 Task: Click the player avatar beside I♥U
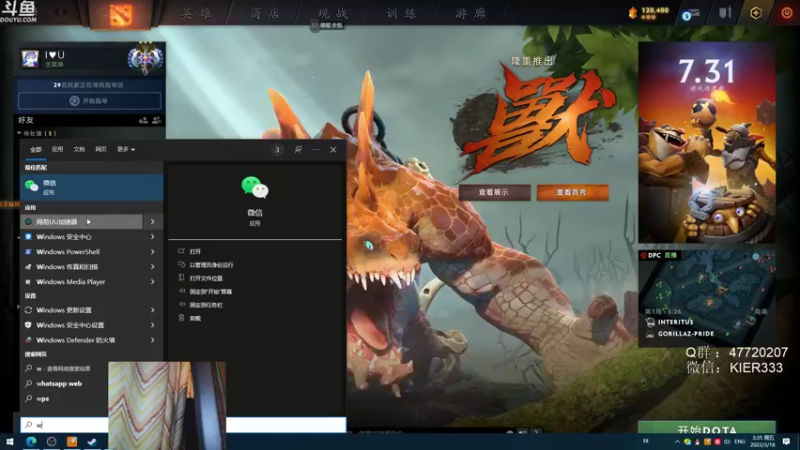point(30,59)
